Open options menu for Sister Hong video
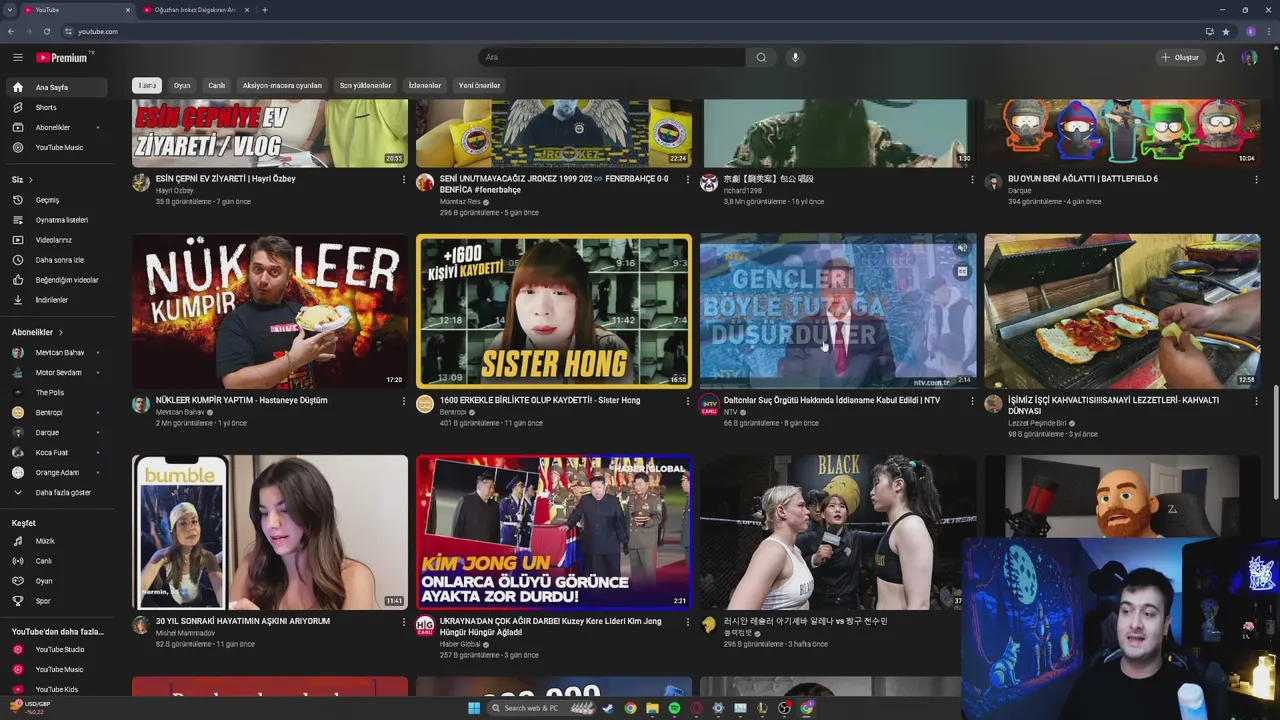Image resolution: width=1280 pixels, height=720 pixels. tap(688, 401)
